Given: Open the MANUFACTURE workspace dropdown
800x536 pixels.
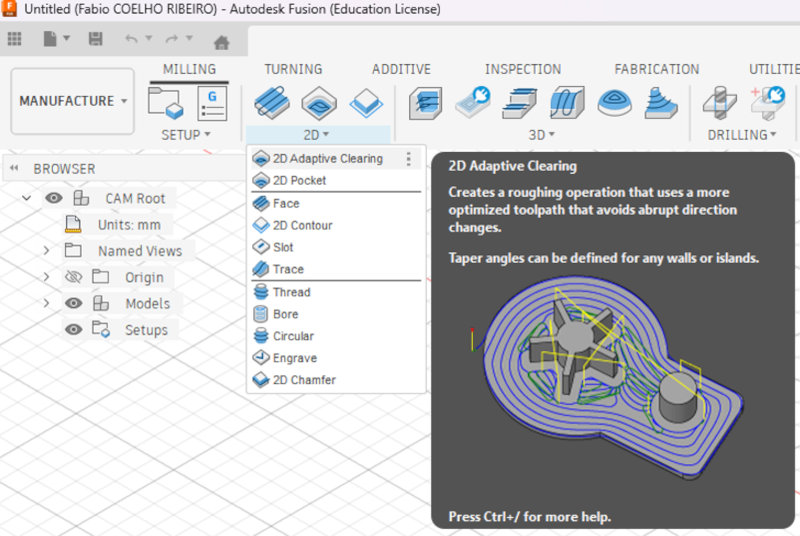Looking at the screenshot, I should click(72, 101).
